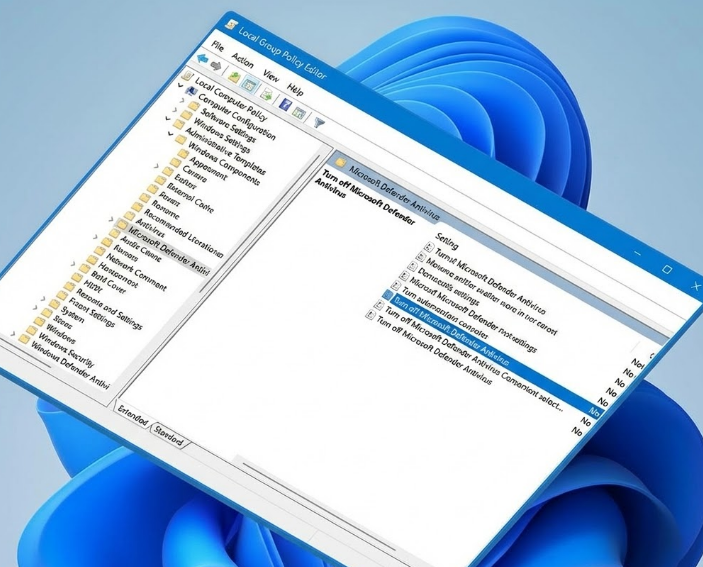Click the Show/Hide Action Pane toolbar icon

pyautogui.click(x=299, y=112)
